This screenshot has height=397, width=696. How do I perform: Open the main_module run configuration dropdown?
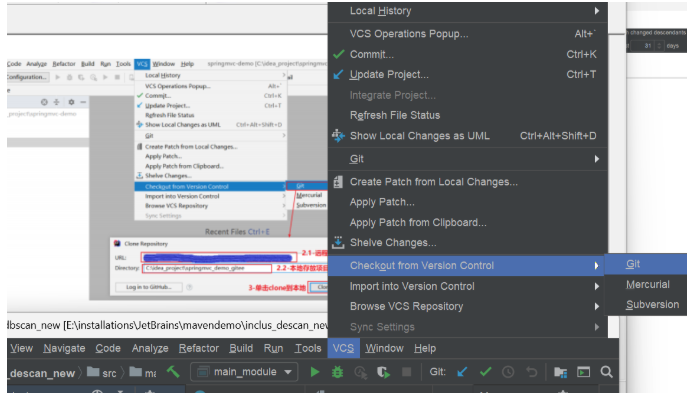tap(245, 372)
